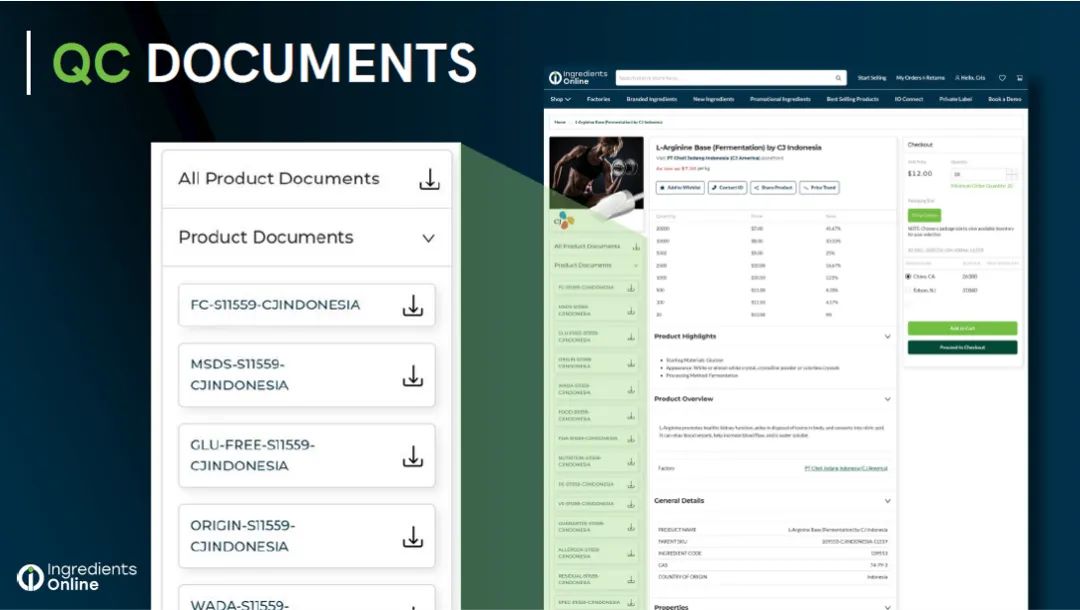The height and width of the screenshot is (610, 1080).
Task: Click the search magnifier icon in website header
Action: (x=838, y=78)
